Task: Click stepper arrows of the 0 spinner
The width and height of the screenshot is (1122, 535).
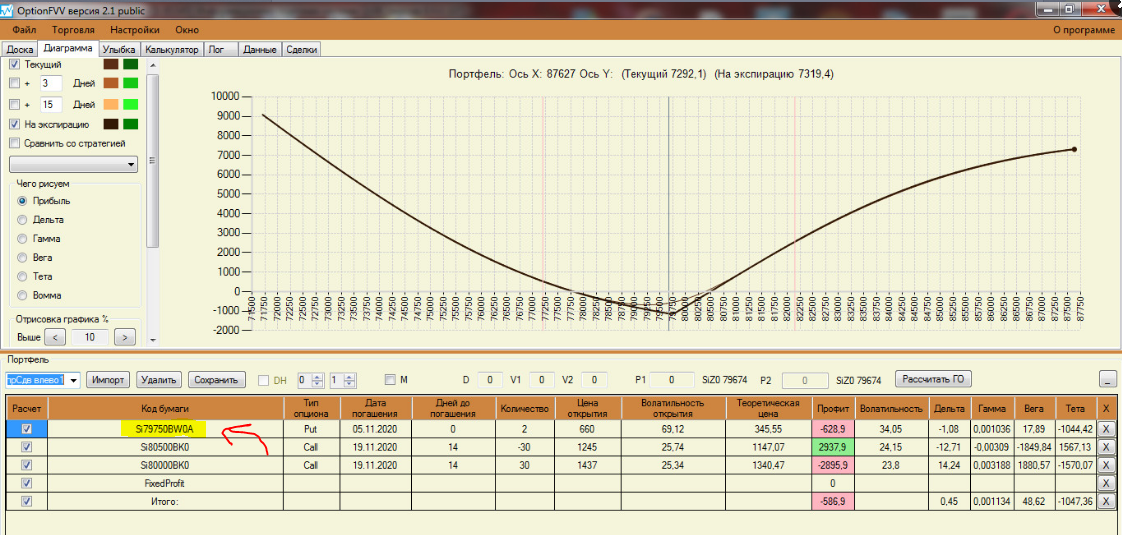Action: (x=318, y=380)
